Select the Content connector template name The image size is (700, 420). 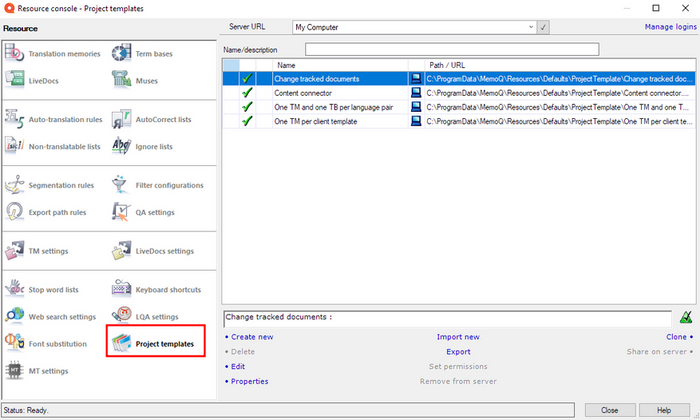[x=303, y=93]
